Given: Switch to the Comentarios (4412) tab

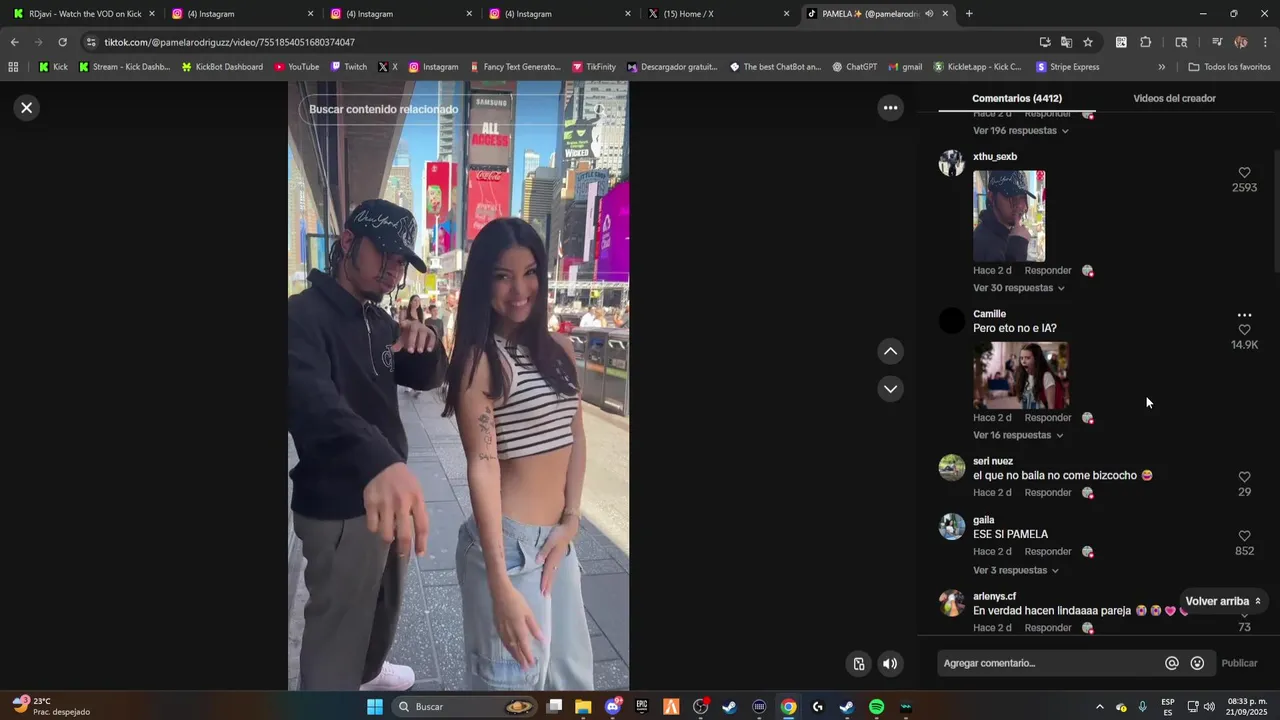Looking at the screenshot, I should [1017, 98].
